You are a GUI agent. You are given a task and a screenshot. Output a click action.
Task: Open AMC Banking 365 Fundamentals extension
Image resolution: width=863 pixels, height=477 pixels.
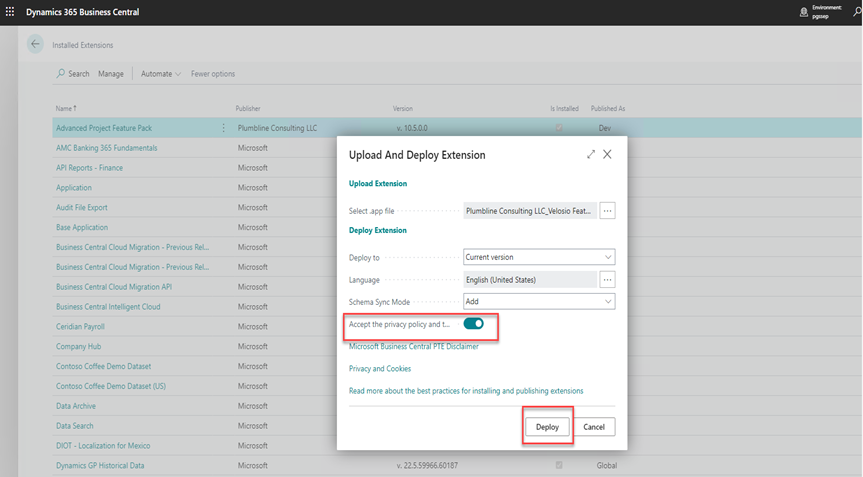click(x=107, y=147)
